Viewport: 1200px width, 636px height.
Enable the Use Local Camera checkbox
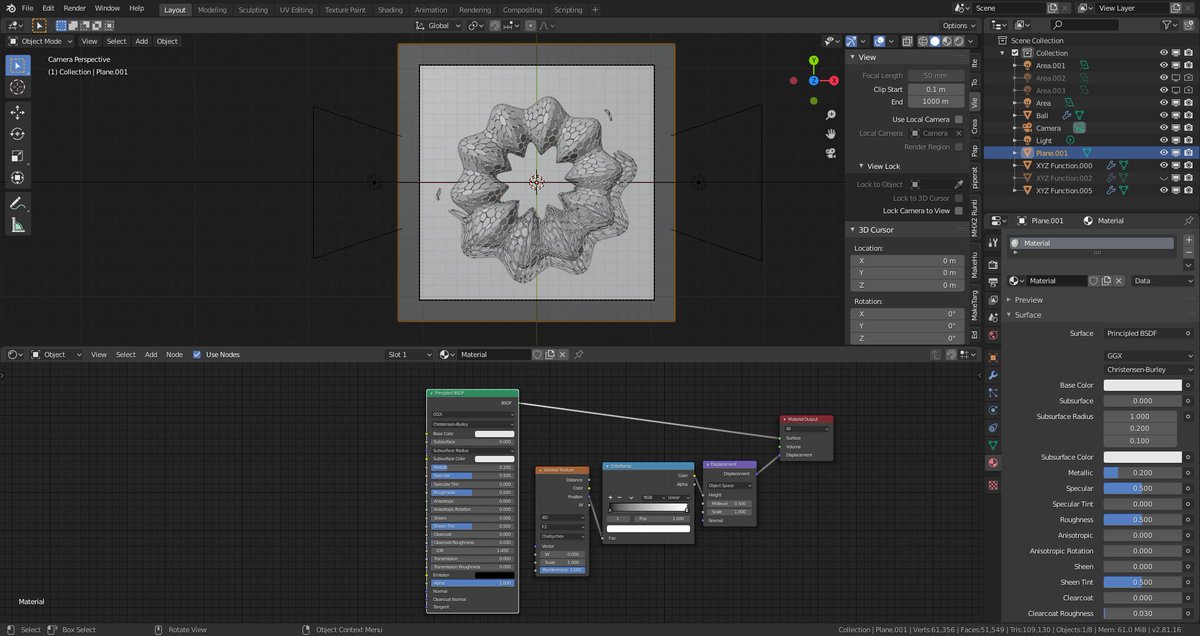[x=958, y=119]
